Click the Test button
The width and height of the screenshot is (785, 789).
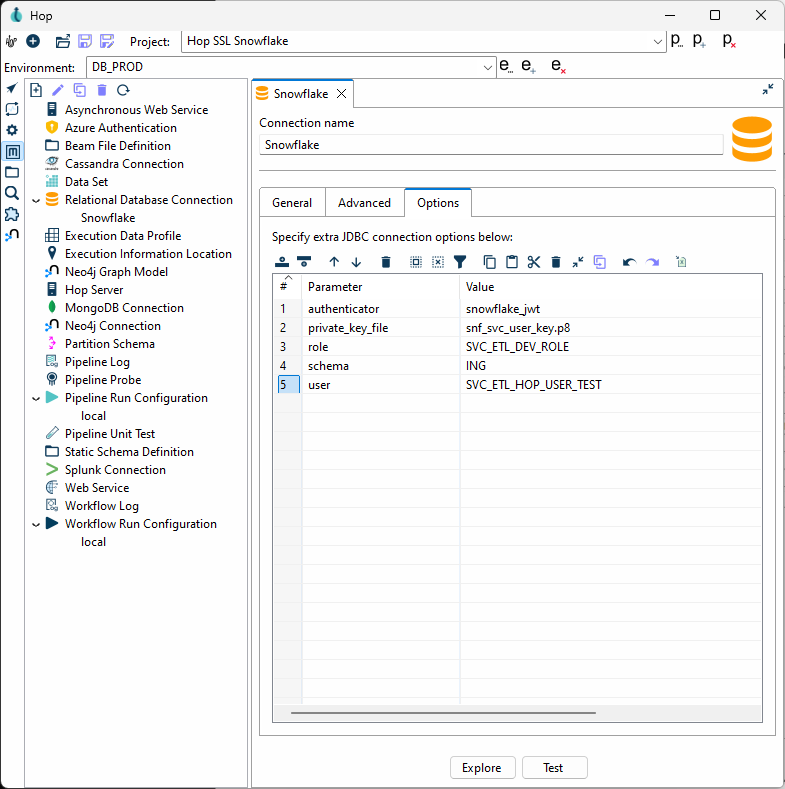click(x=553, y=768)
